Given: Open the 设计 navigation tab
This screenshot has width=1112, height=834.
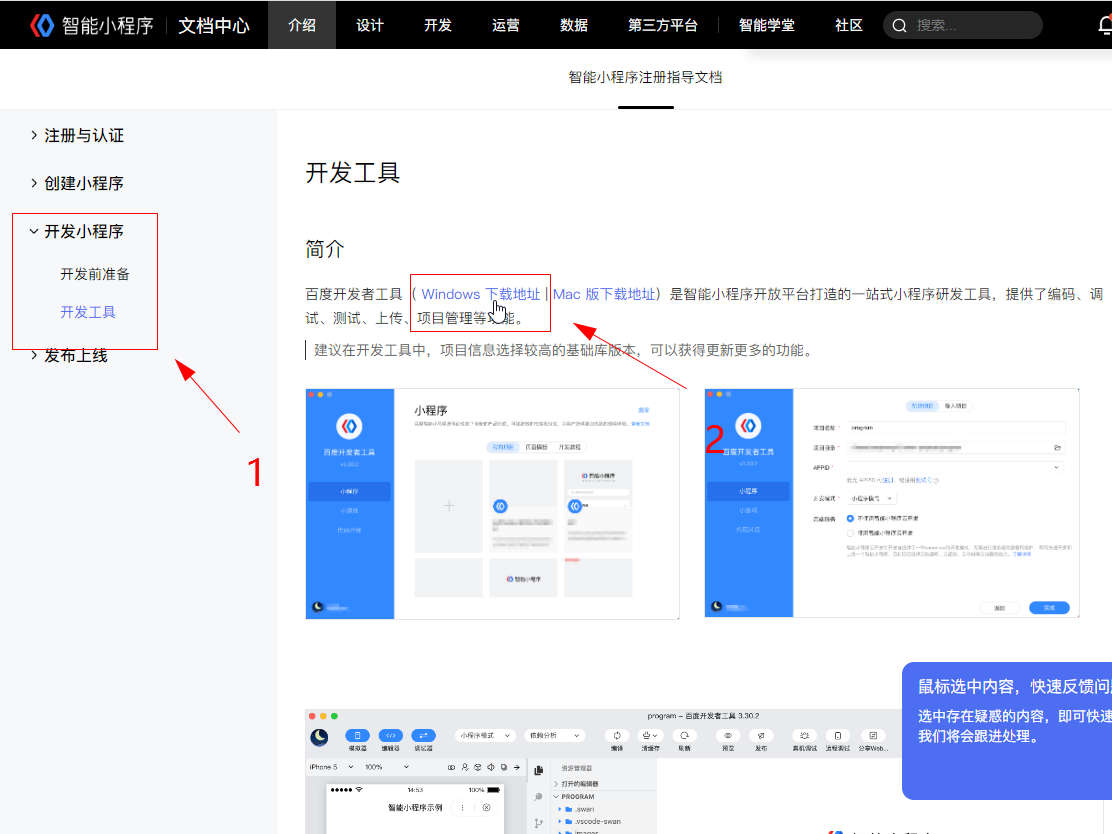Looking at the screenshot, I should [x=369, y=25].
